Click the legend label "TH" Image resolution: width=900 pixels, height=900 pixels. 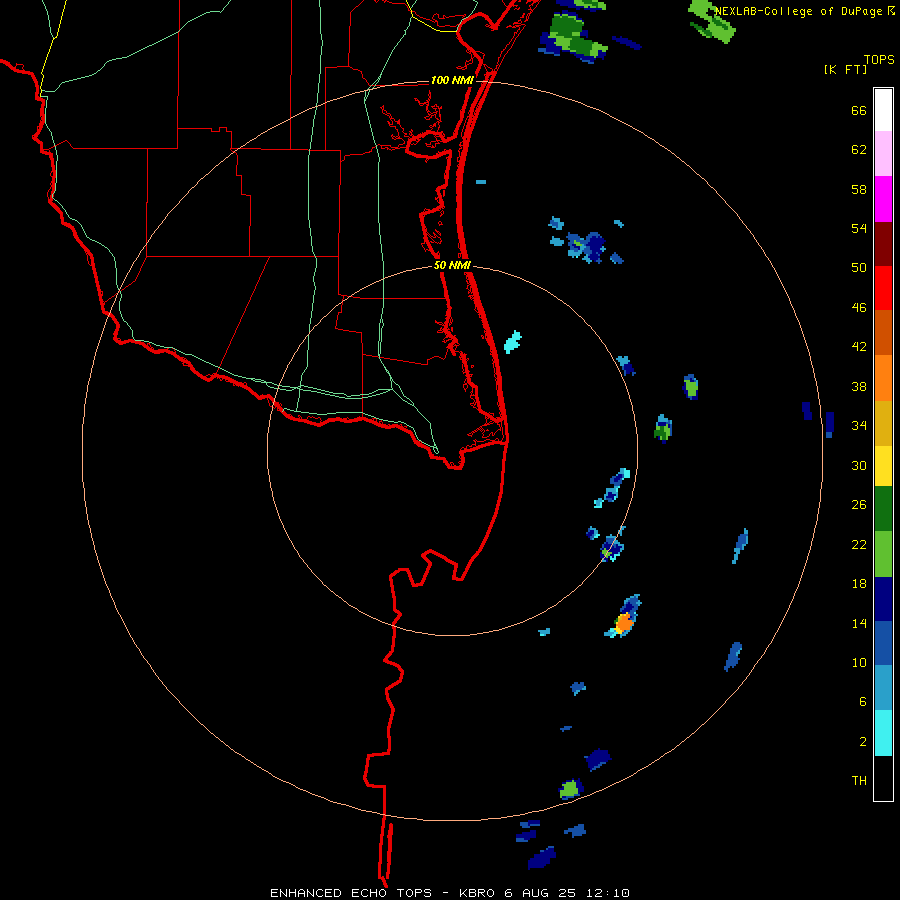859,780
